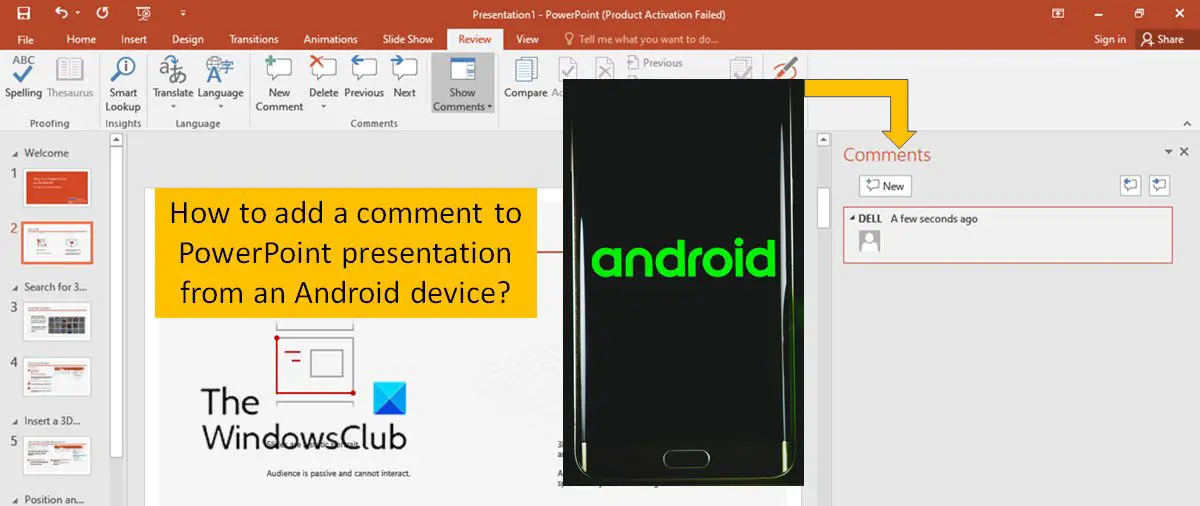Click New button in Comments pane
This screenshot has height=506, width=1200.
coord(885,185)
